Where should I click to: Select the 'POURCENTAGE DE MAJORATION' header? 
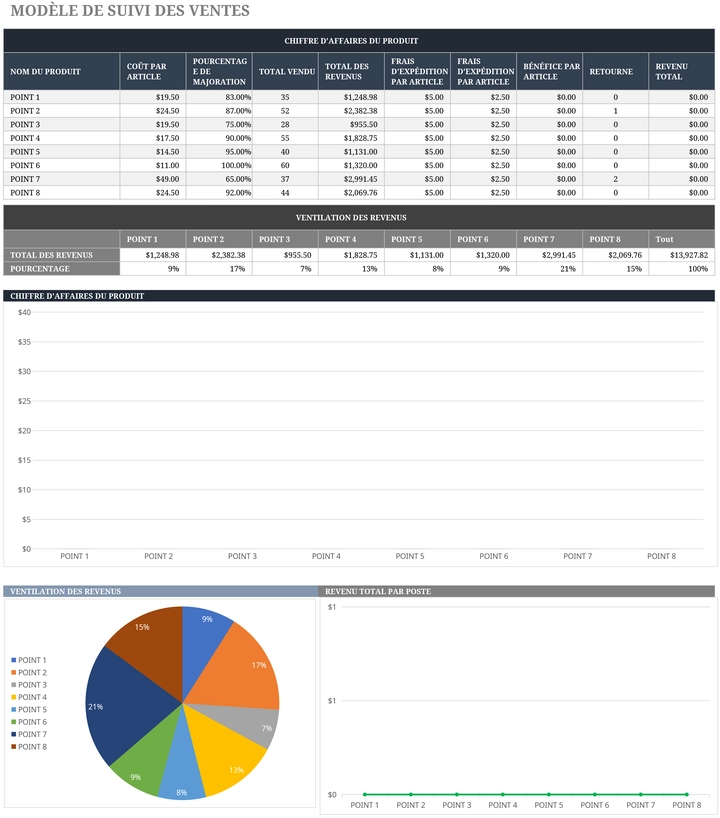coord(219,71)
